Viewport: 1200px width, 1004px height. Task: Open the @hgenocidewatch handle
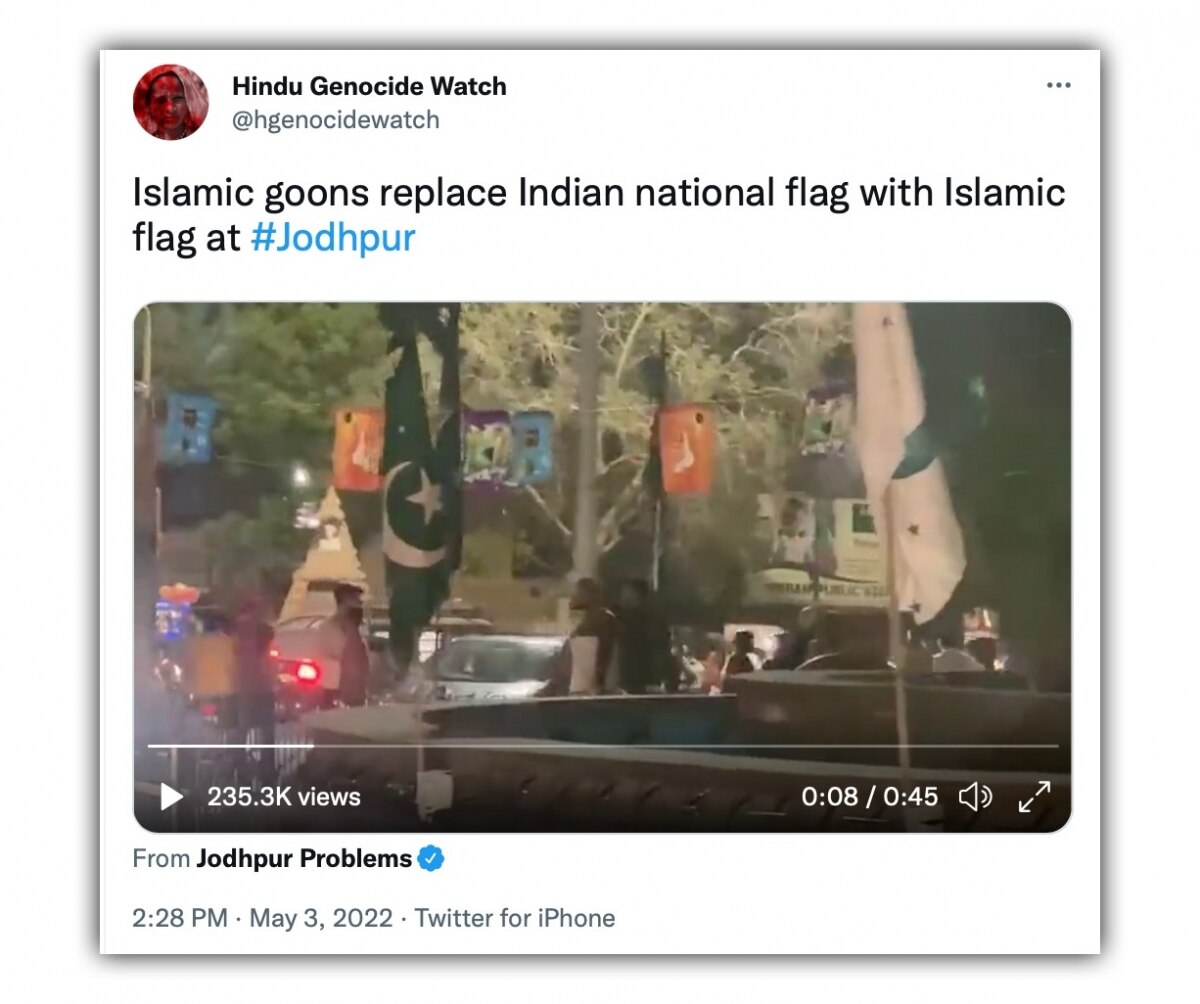pos(336,120)
